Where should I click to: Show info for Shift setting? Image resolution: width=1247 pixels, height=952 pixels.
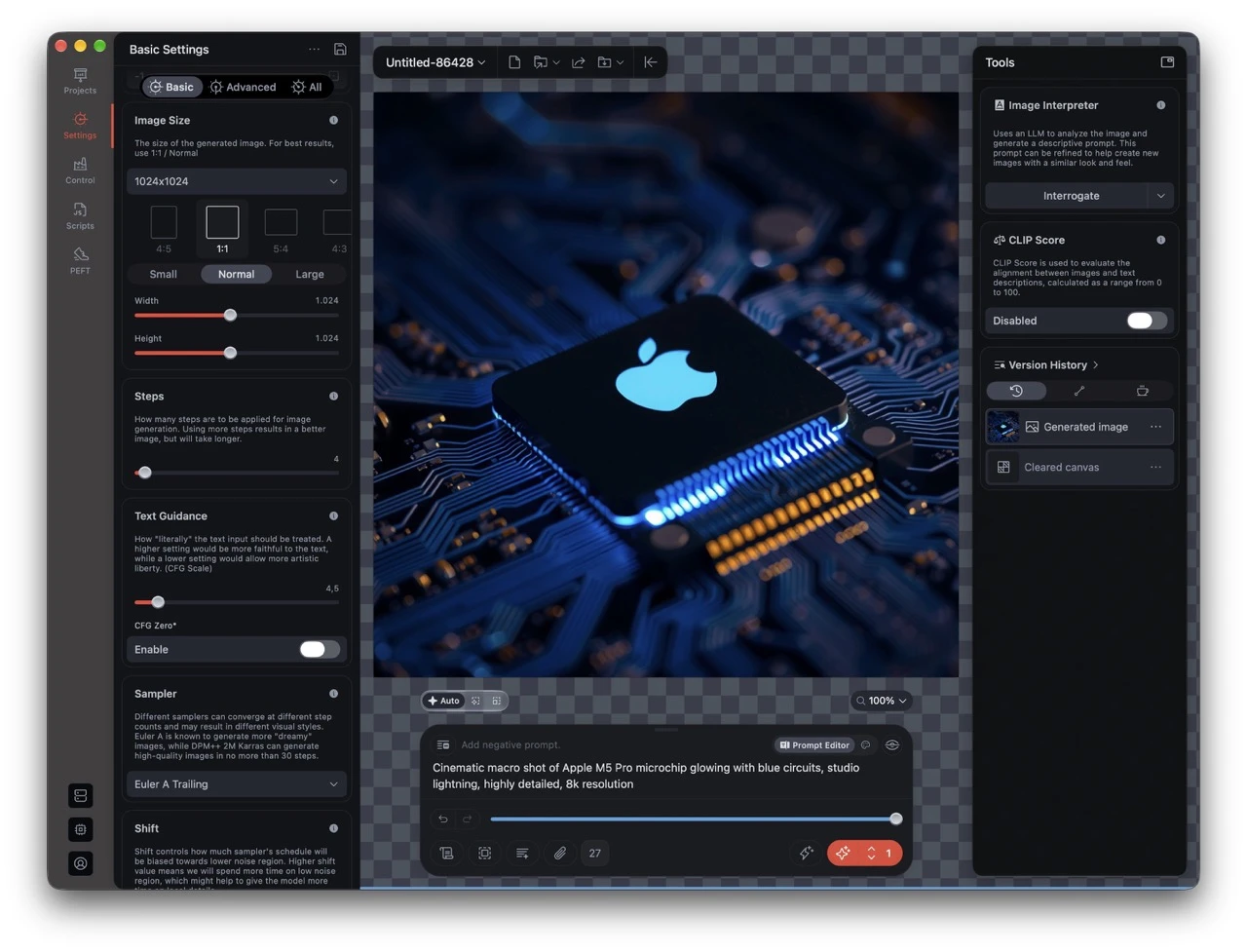point(333,828)
